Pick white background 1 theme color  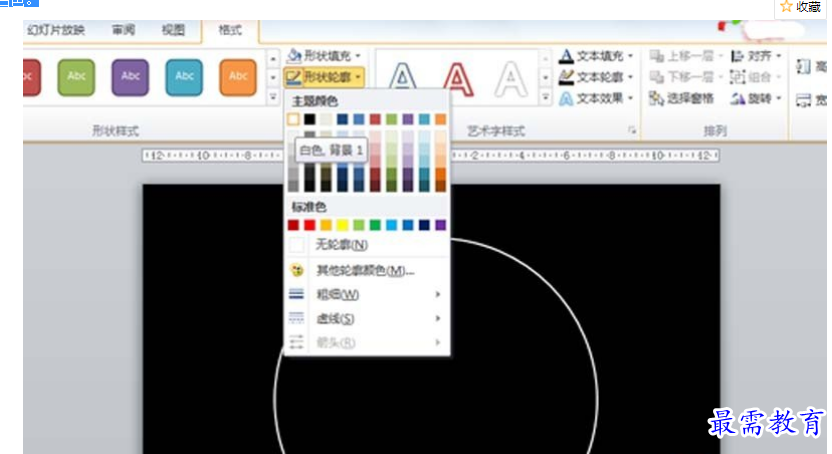293,119
